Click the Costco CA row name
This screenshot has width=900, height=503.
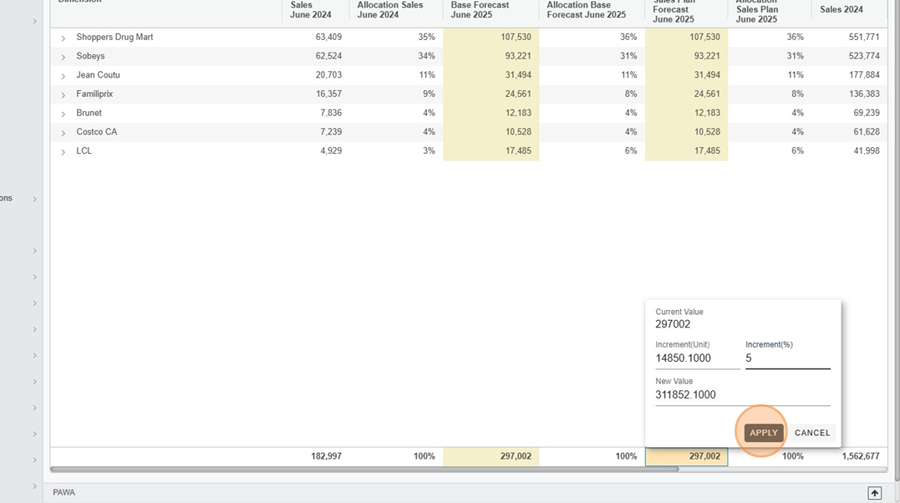click(96, 131)
